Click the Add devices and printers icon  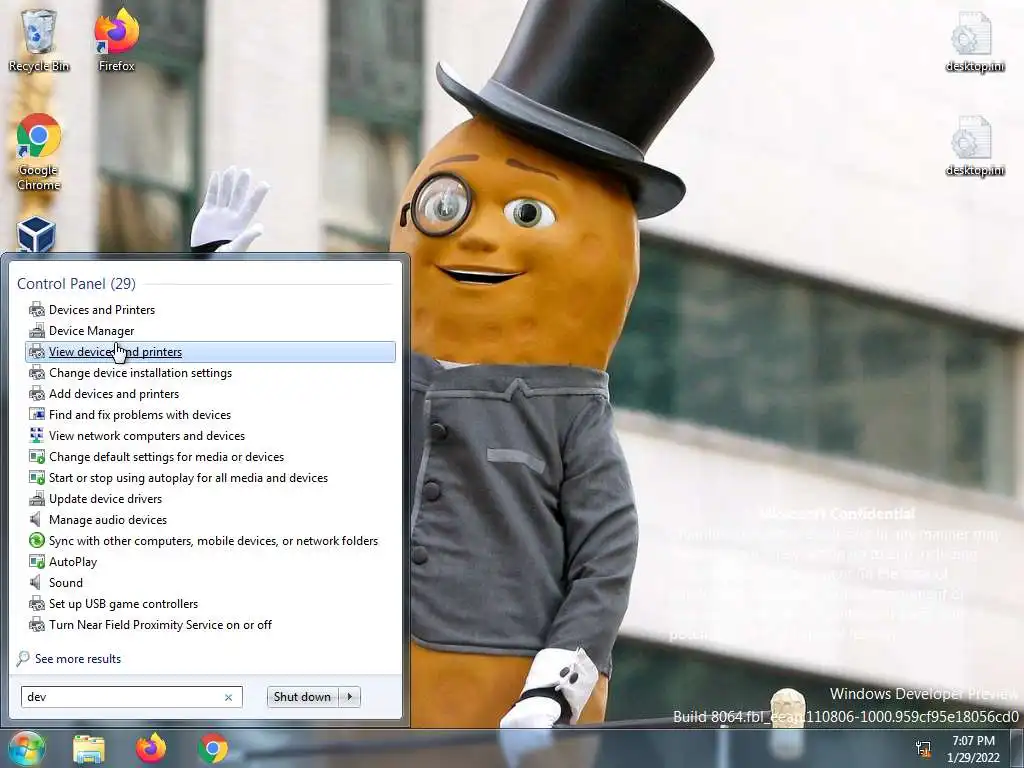point(37,394)
